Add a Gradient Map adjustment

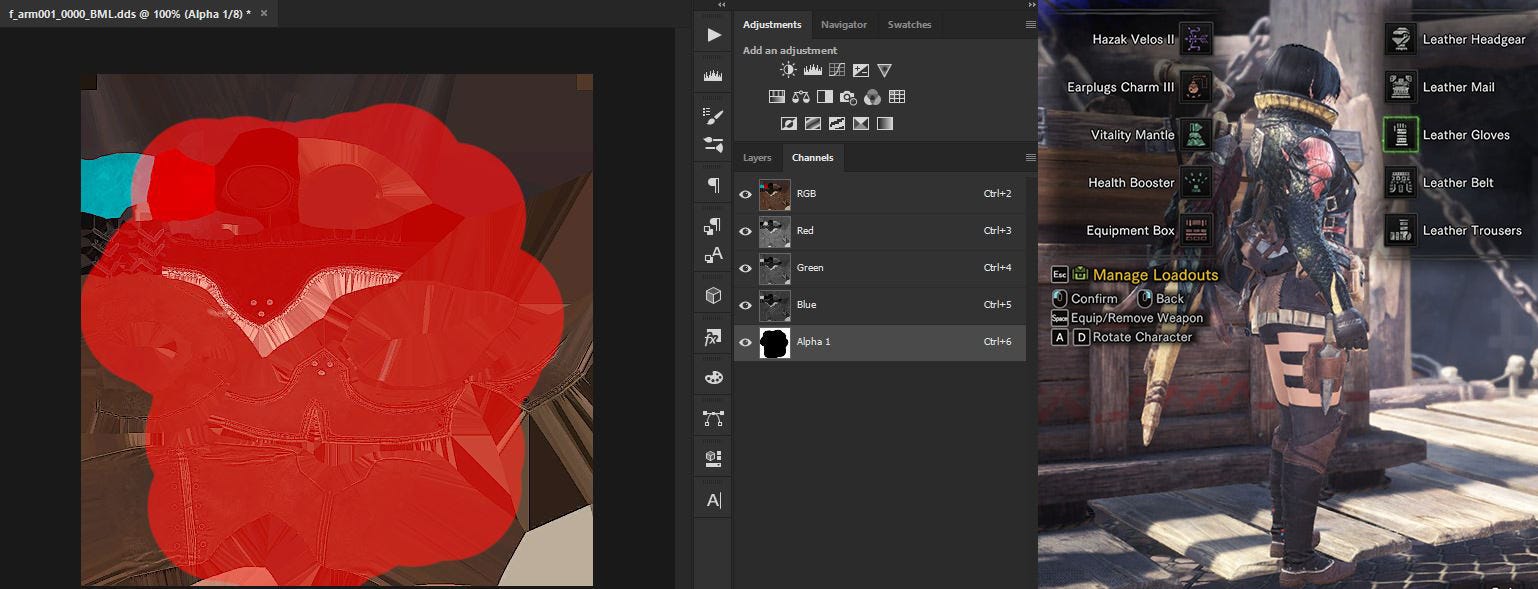click(x=884, y=124)
